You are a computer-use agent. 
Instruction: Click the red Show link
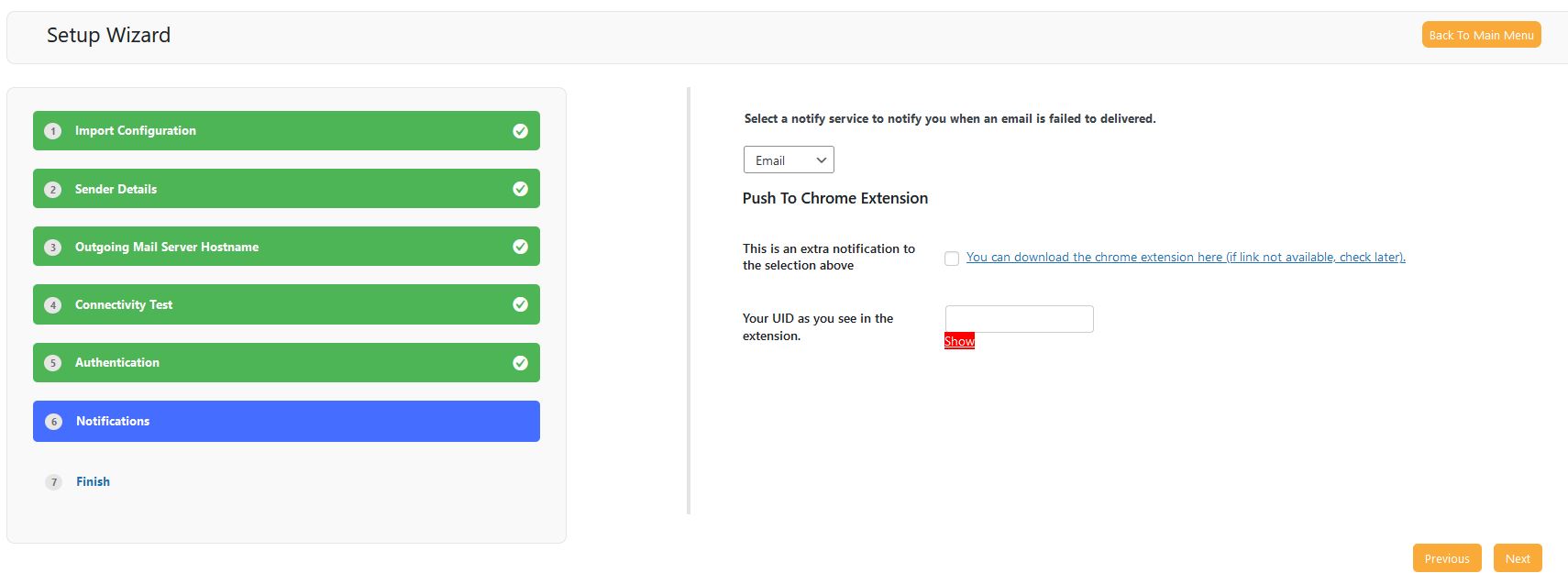[959, 341]
